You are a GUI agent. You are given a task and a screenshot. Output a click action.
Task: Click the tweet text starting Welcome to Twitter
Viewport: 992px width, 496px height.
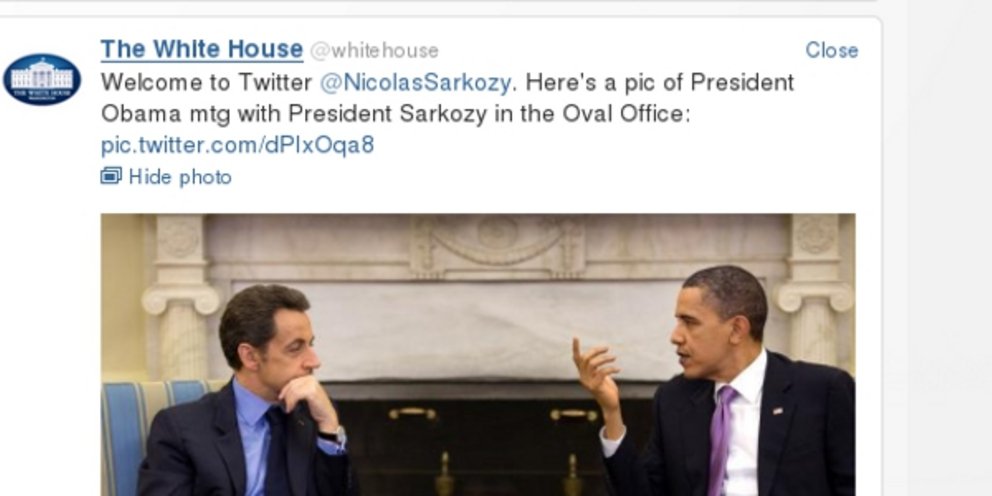pyautogui.click(x=447, y=114)
